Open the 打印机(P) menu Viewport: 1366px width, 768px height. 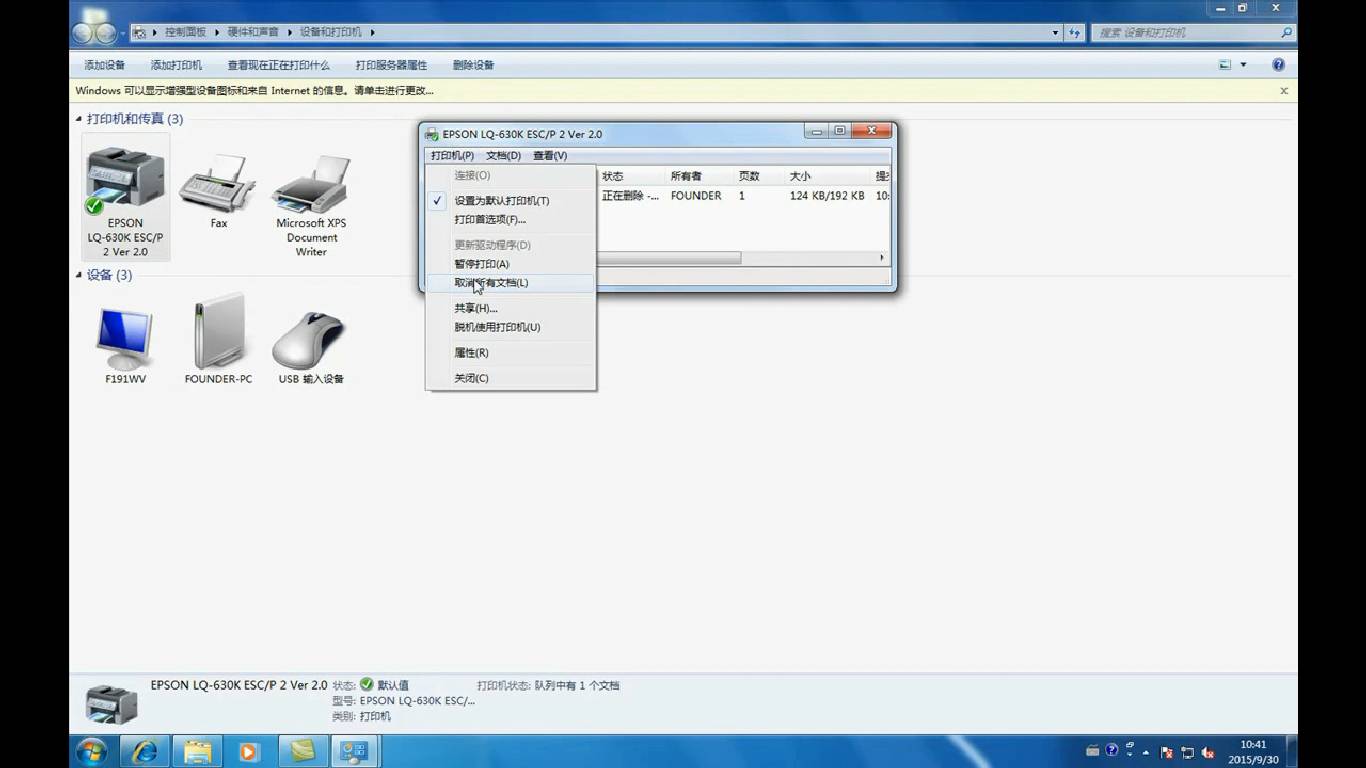(452, 155)
